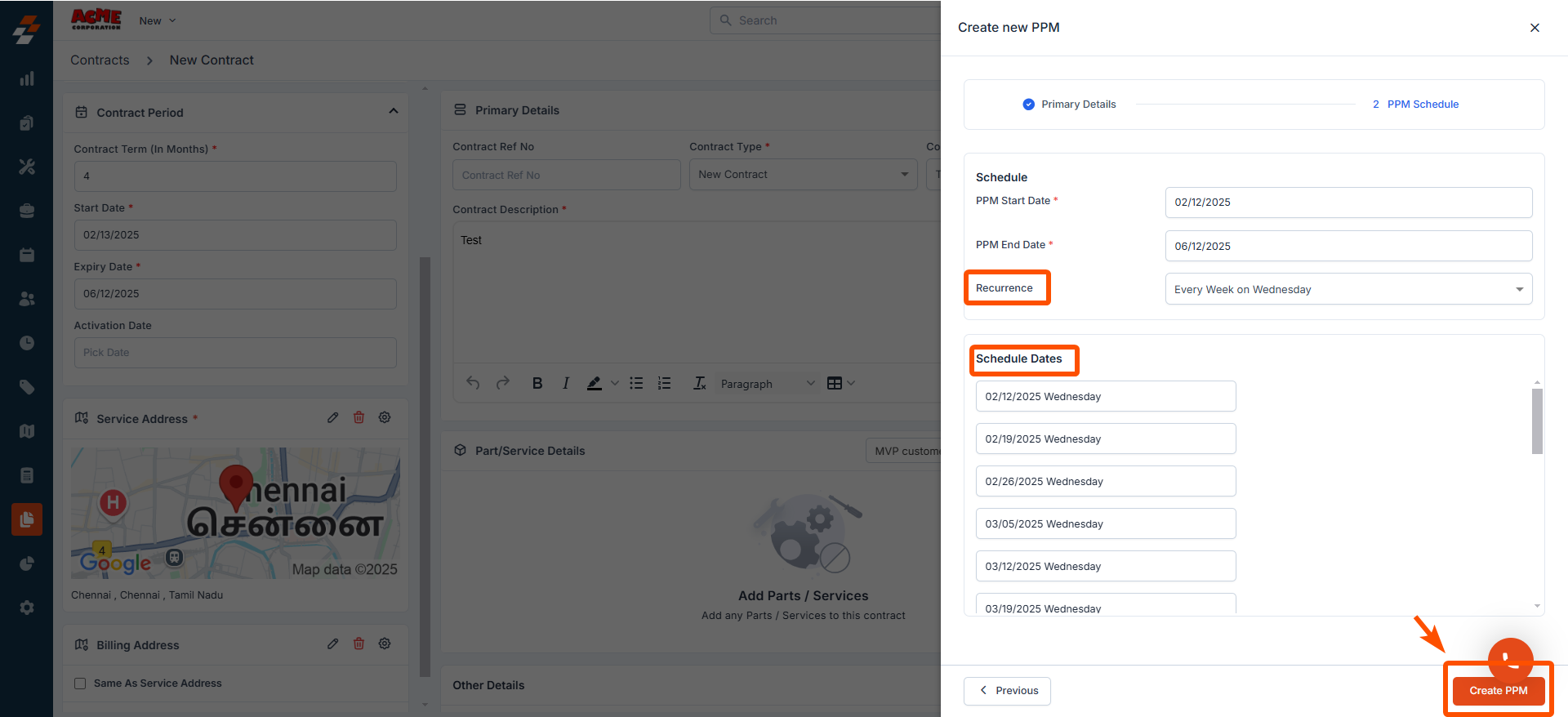Click the bold formatting icon

pyautogui.click(x=537, y=383)
